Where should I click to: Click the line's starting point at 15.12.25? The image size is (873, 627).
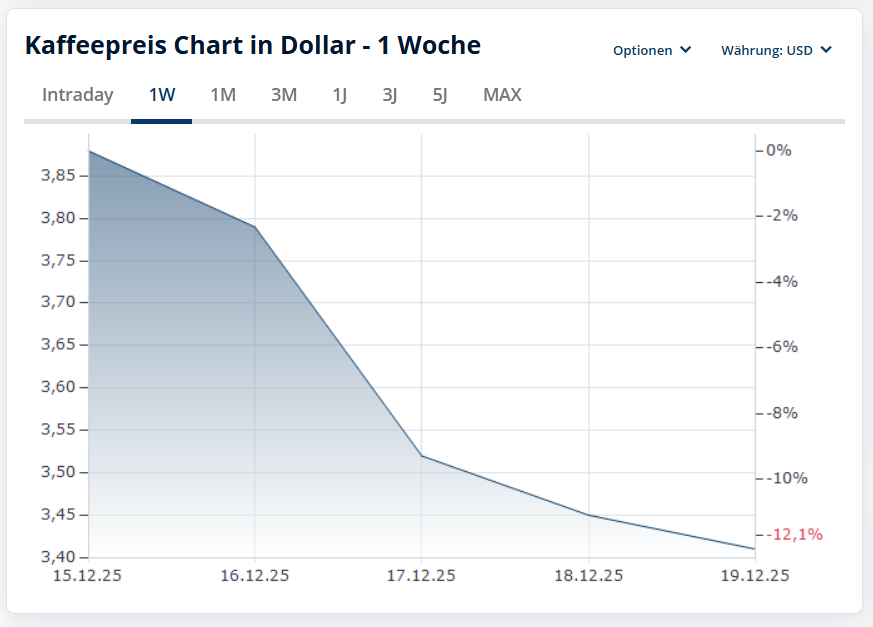coord(89,151)
